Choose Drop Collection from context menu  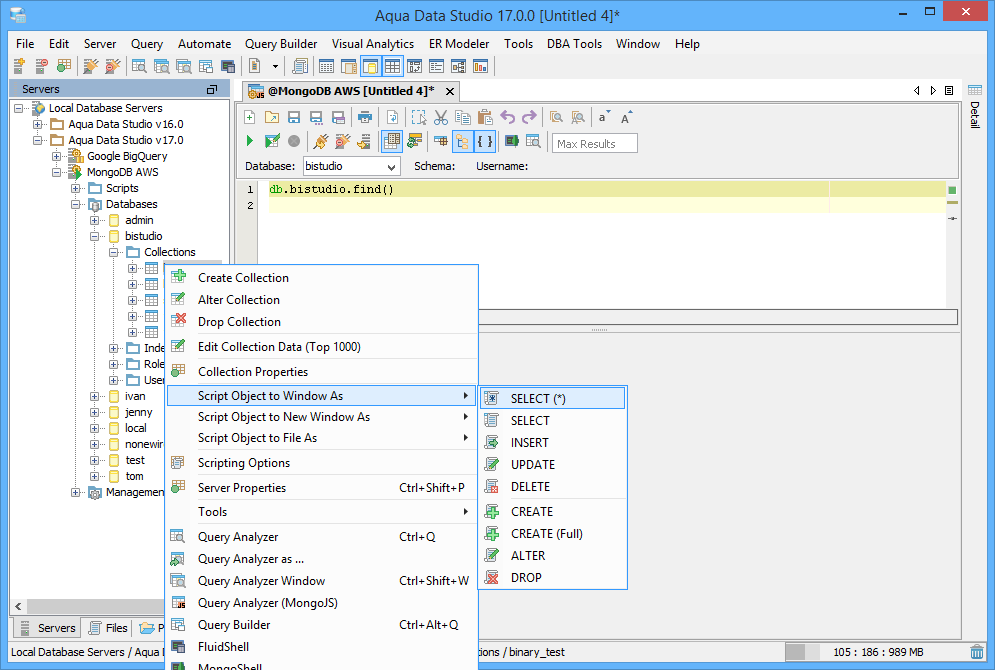pyautogui.click(x=322, y=322)
